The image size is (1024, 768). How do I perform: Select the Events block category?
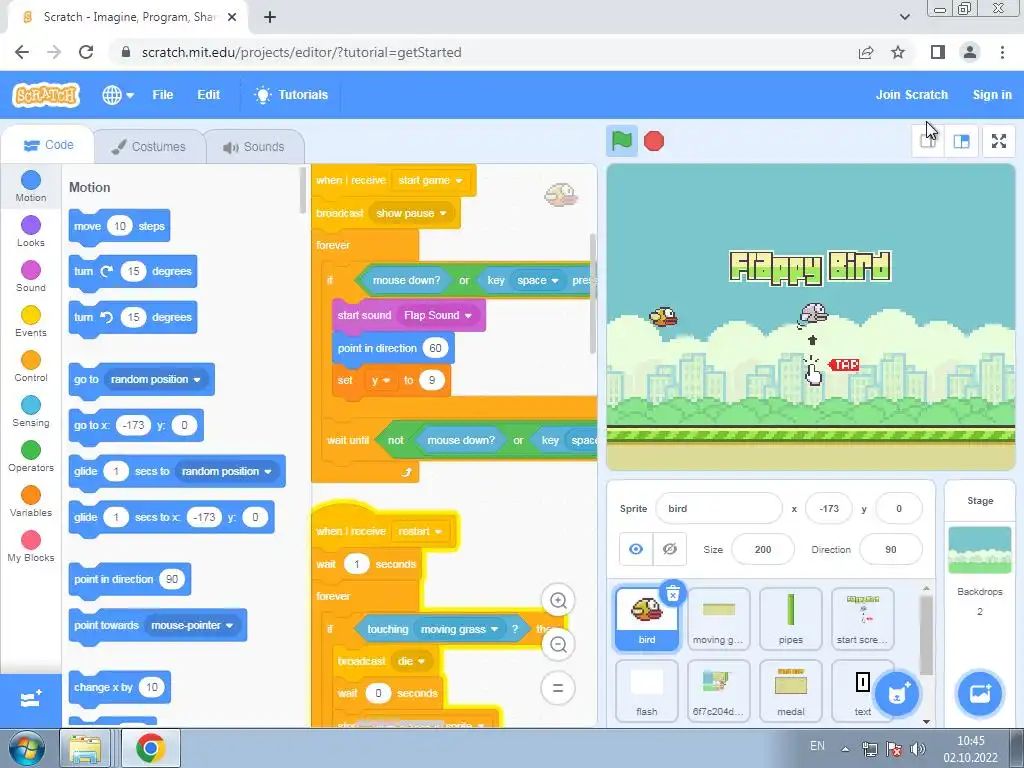click(x=31, y=321)
